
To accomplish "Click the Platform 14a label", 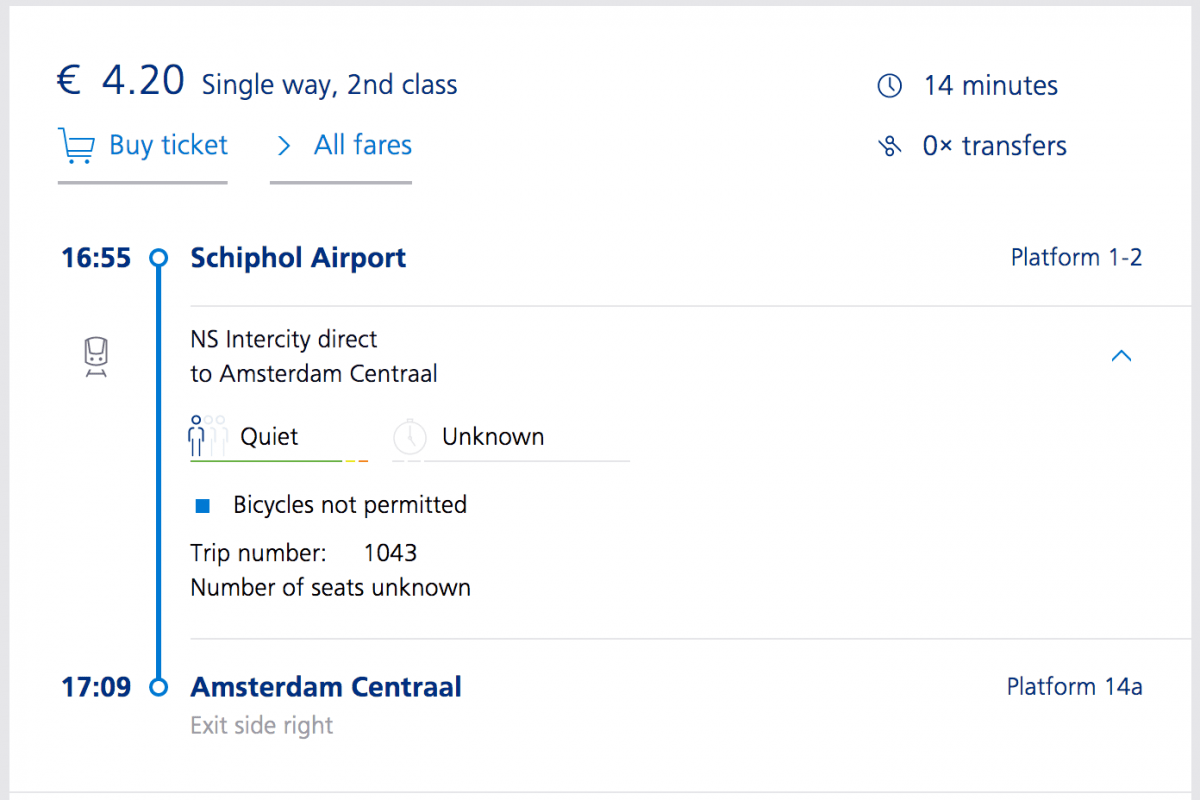I will [x=1074, y=688].
